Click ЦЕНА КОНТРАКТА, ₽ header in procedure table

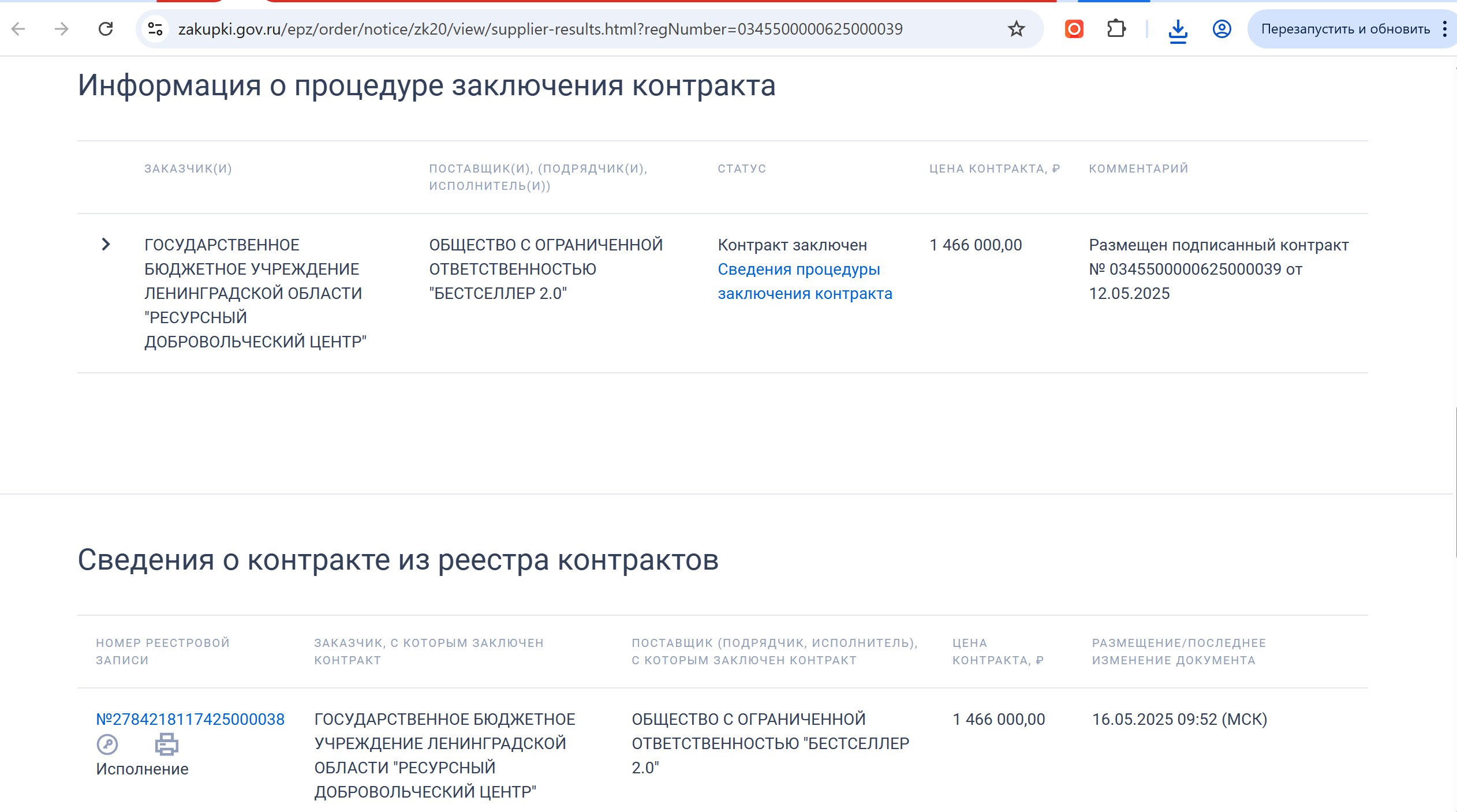click(995, 169)
